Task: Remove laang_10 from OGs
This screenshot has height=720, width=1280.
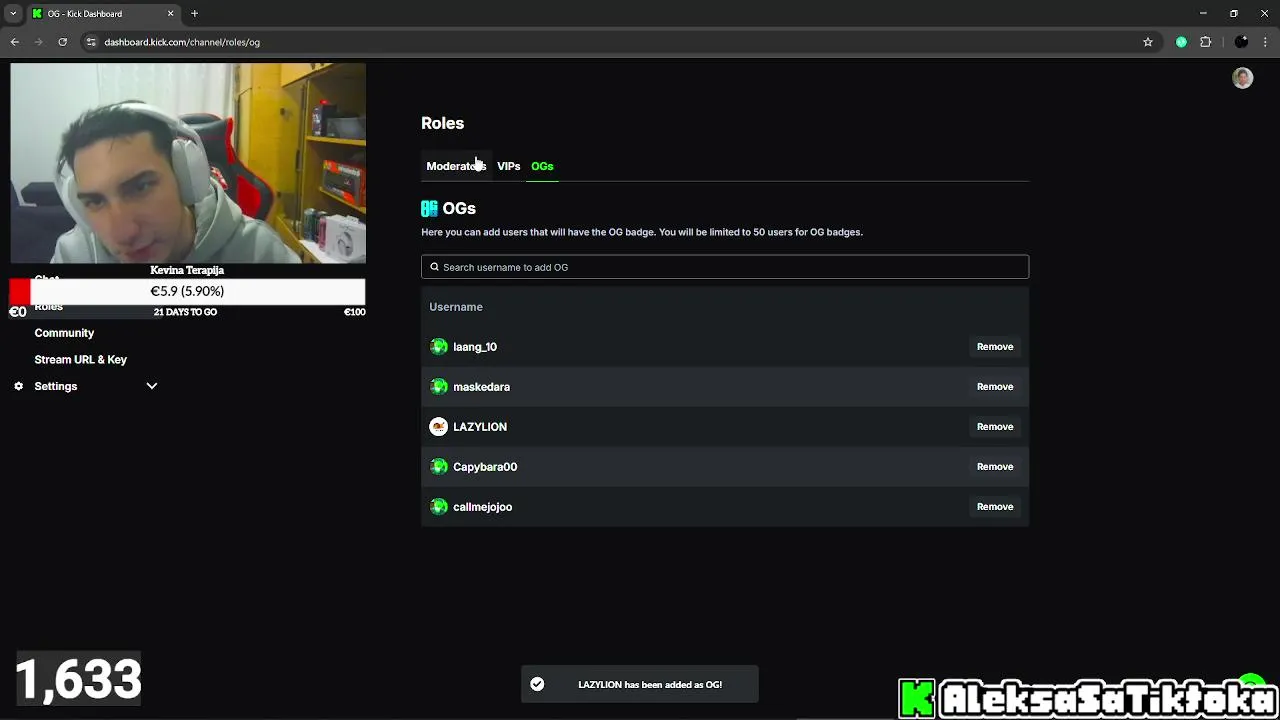Action: [x=995, y=346]
